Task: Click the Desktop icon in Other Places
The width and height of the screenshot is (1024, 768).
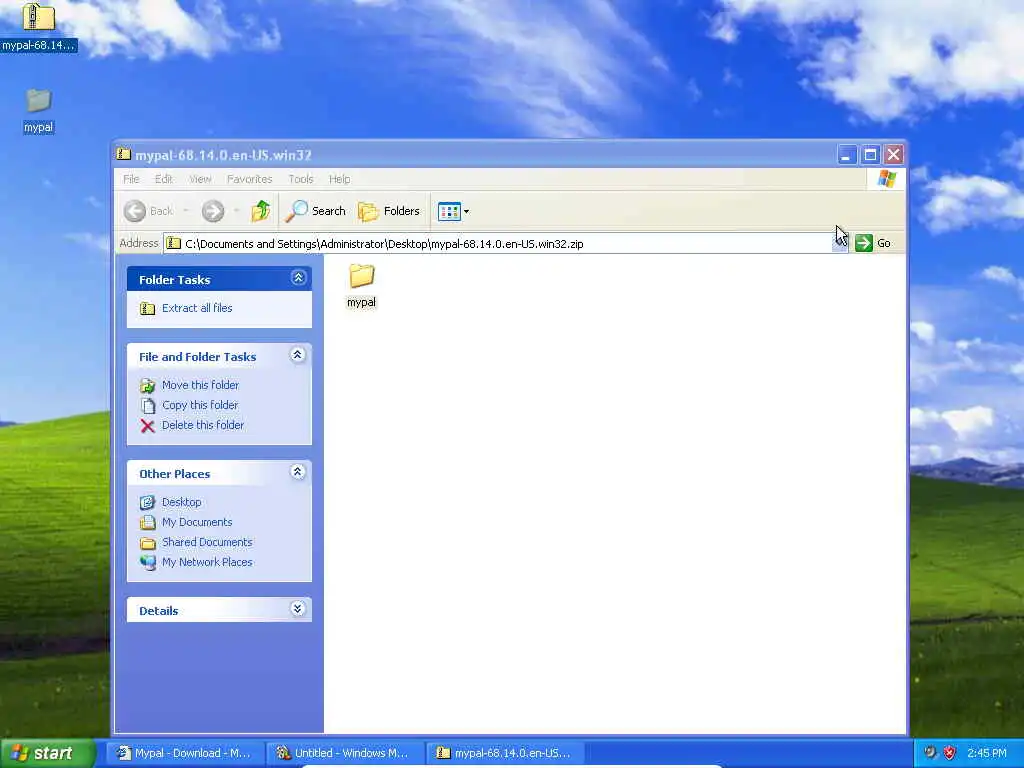Action: point(148,502)
